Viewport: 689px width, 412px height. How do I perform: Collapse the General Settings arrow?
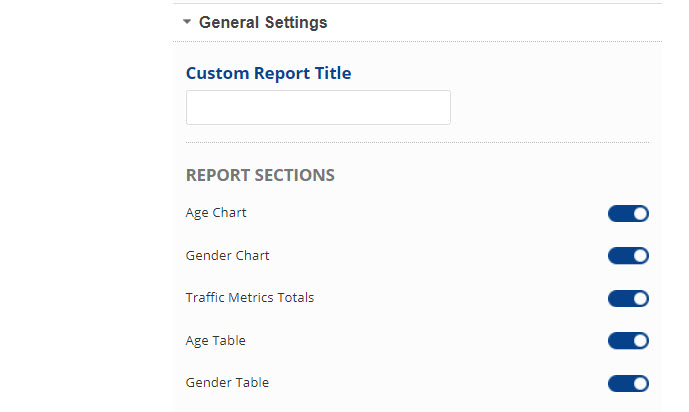[x=187, y=22]
